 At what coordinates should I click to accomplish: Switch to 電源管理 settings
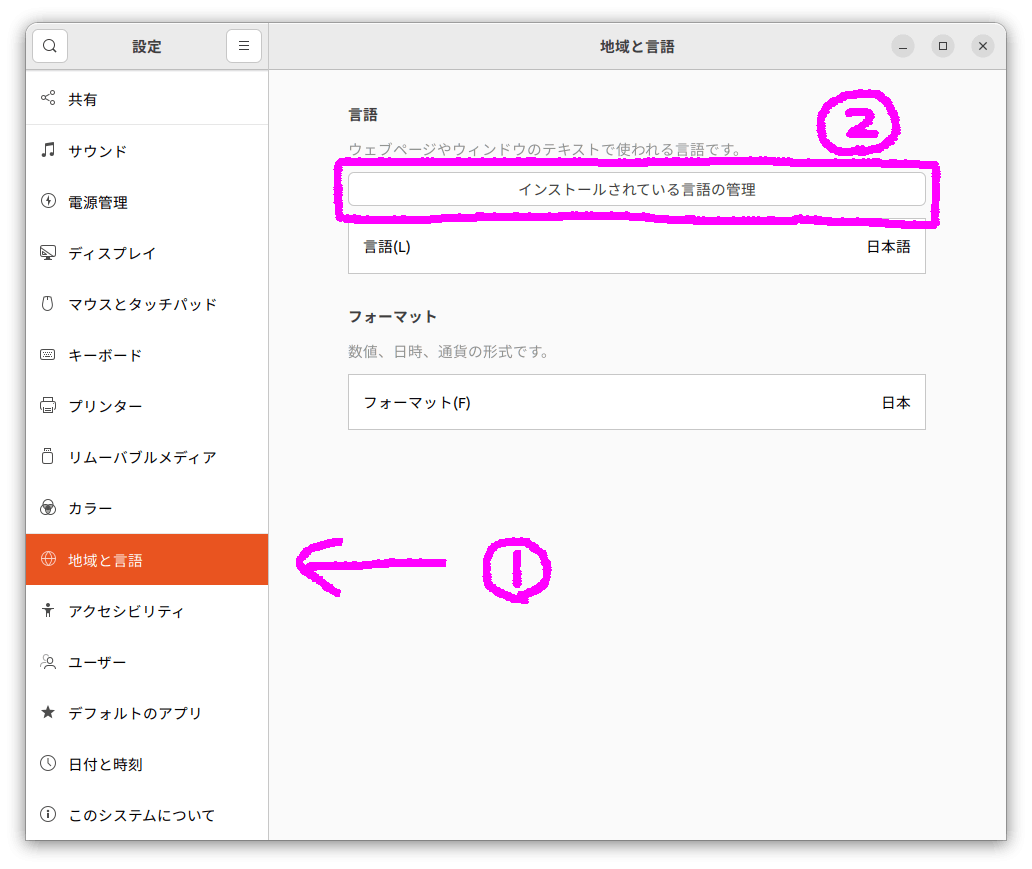[x=147, y=201]
